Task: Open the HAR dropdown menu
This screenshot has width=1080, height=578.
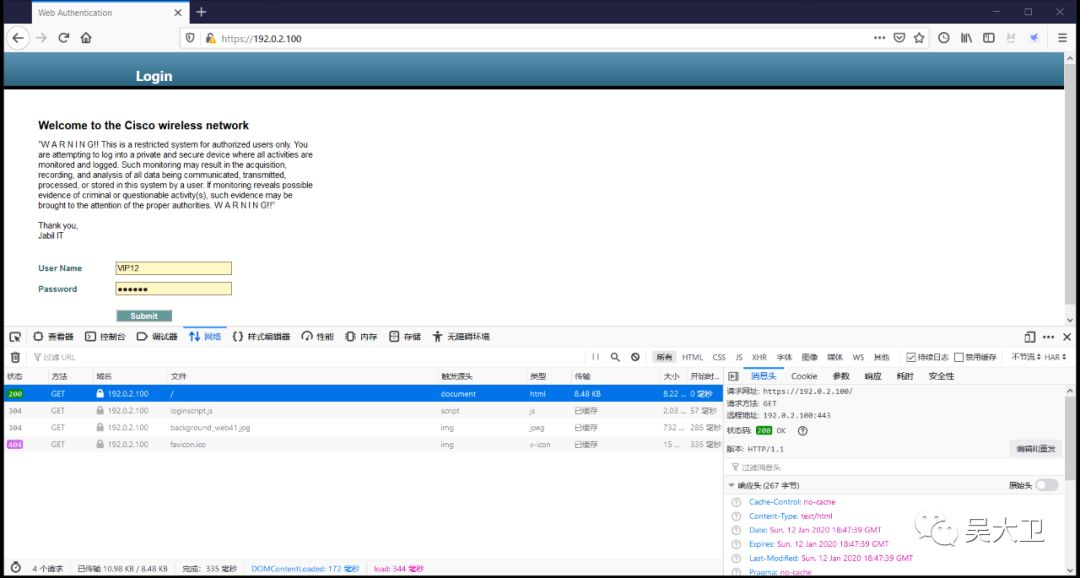Action: click(x=1055, y=357)
